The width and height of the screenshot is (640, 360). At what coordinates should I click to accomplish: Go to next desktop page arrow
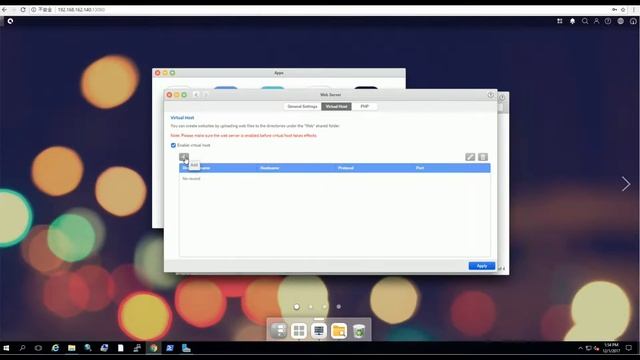626,184
